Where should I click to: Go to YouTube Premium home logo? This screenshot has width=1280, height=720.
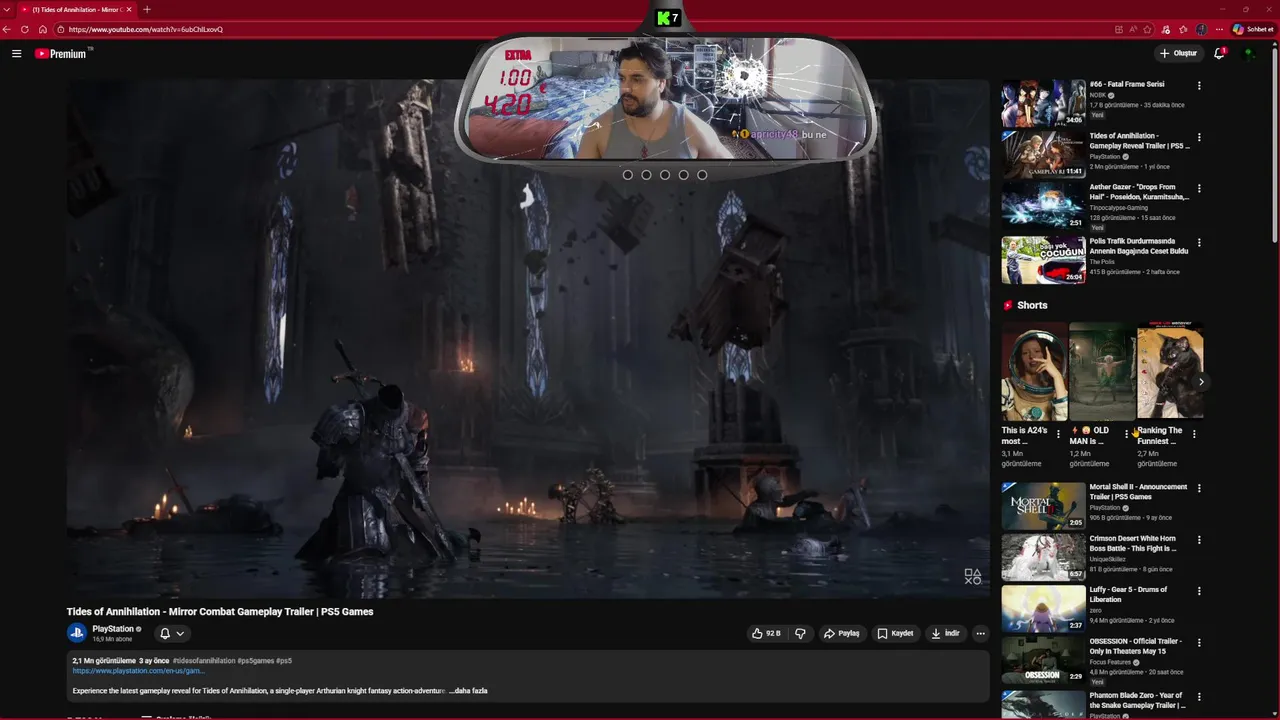tap(63, 53)
